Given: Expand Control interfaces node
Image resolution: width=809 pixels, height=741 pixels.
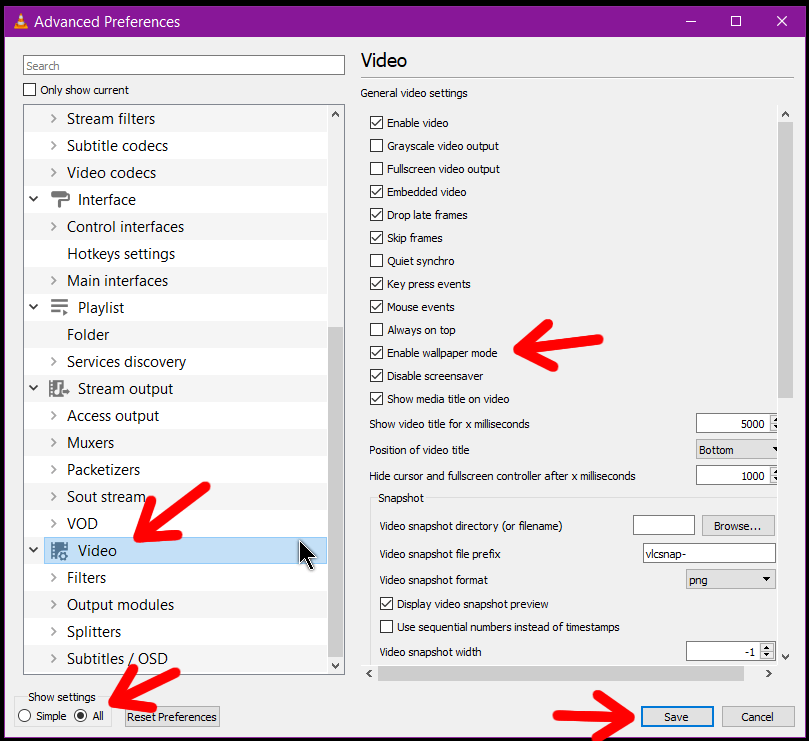Looking at the screenshot, I should (x=53, y=227).
